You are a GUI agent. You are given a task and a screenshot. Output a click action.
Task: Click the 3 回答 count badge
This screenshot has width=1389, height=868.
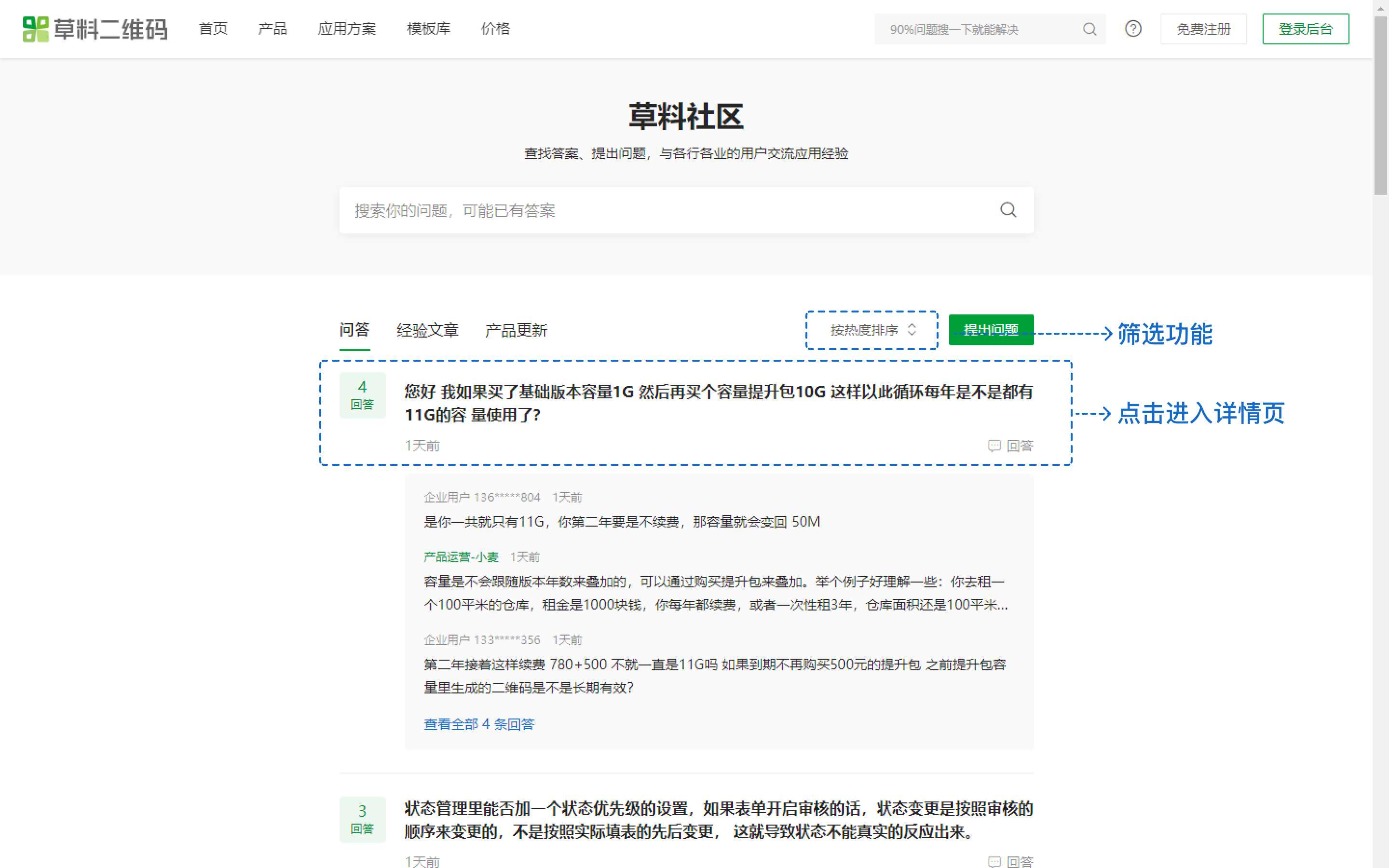tap(362, 819)
